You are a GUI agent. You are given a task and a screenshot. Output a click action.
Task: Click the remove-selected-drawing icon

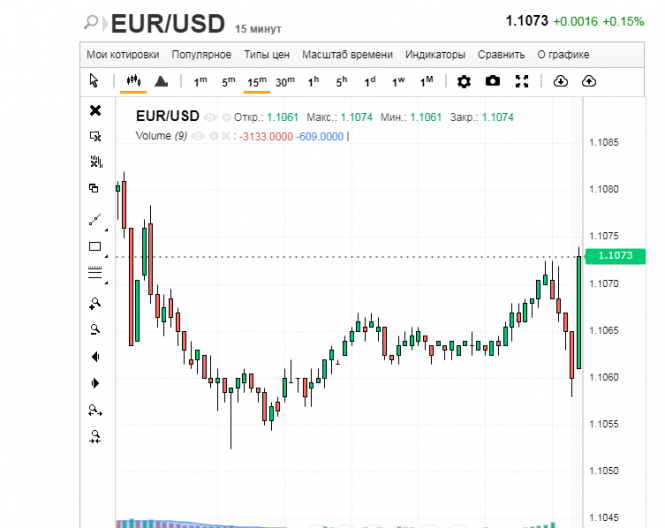[x=95, y=136]
